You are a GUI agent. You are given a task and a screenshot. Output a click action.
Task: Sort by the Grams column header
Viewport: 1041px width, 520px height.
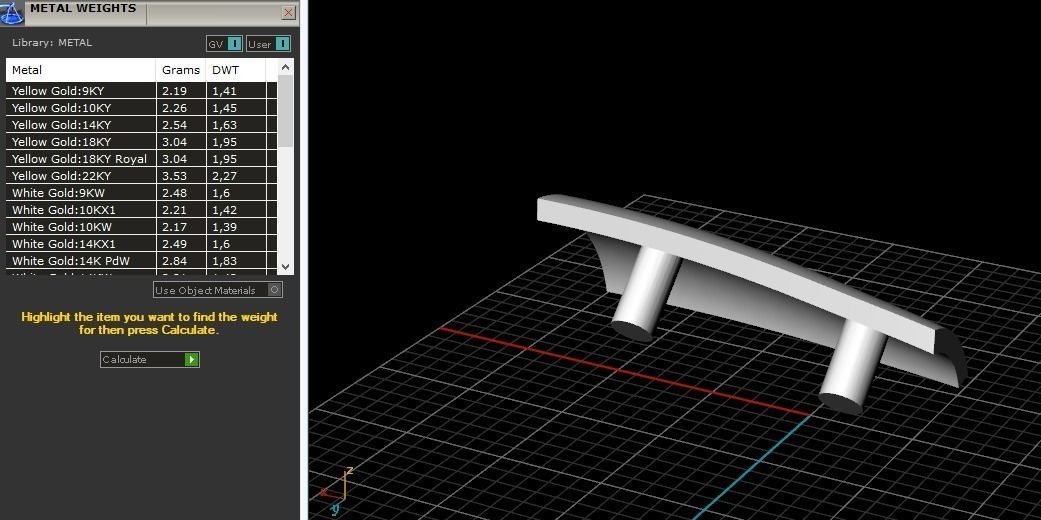point(181,70)
